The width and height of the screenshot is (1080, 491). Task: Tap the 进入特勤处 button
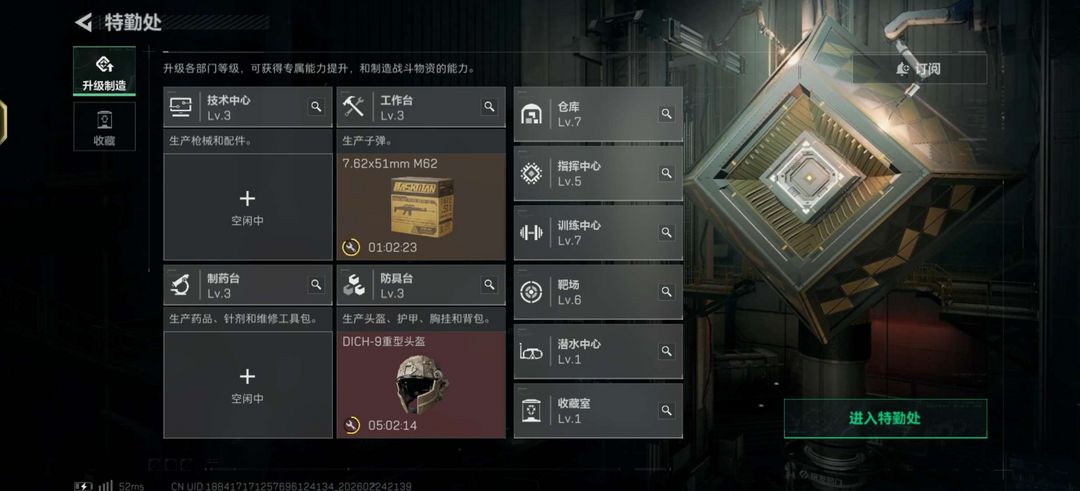(885, 419)
